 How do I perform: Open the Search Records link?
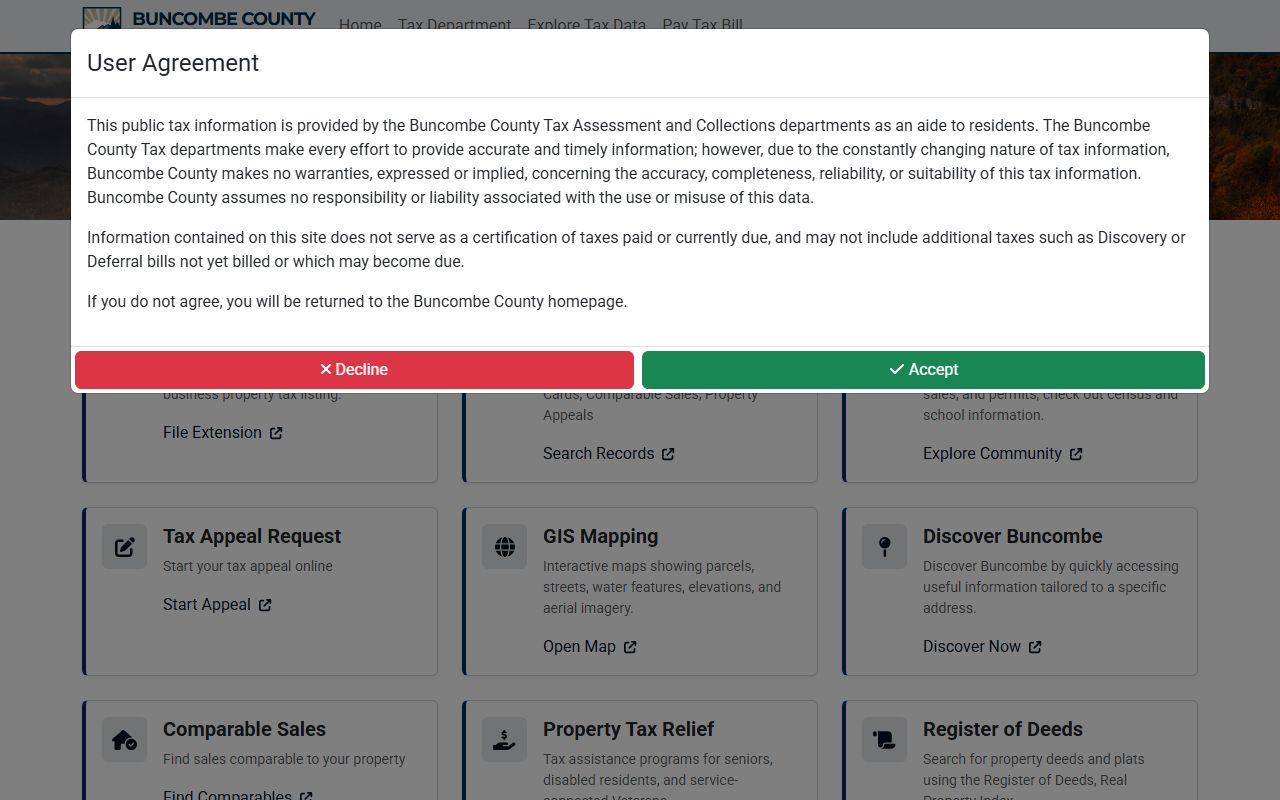click(598, 453)
